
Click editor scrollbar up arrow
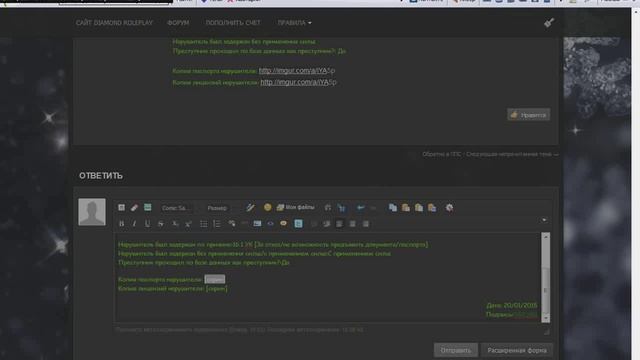[545, 236]
